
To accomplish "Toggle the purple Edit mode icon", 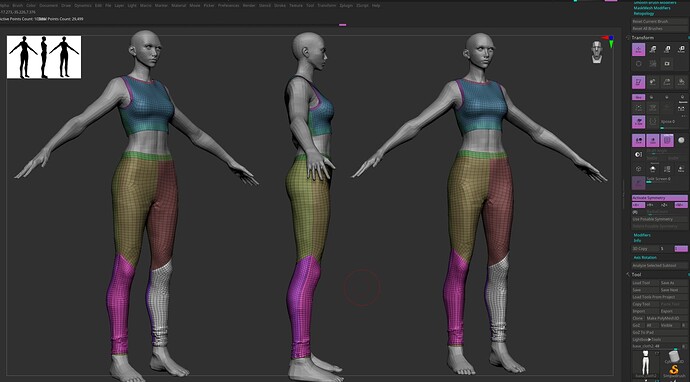I will pyautogui.click(x=639, y=82).
